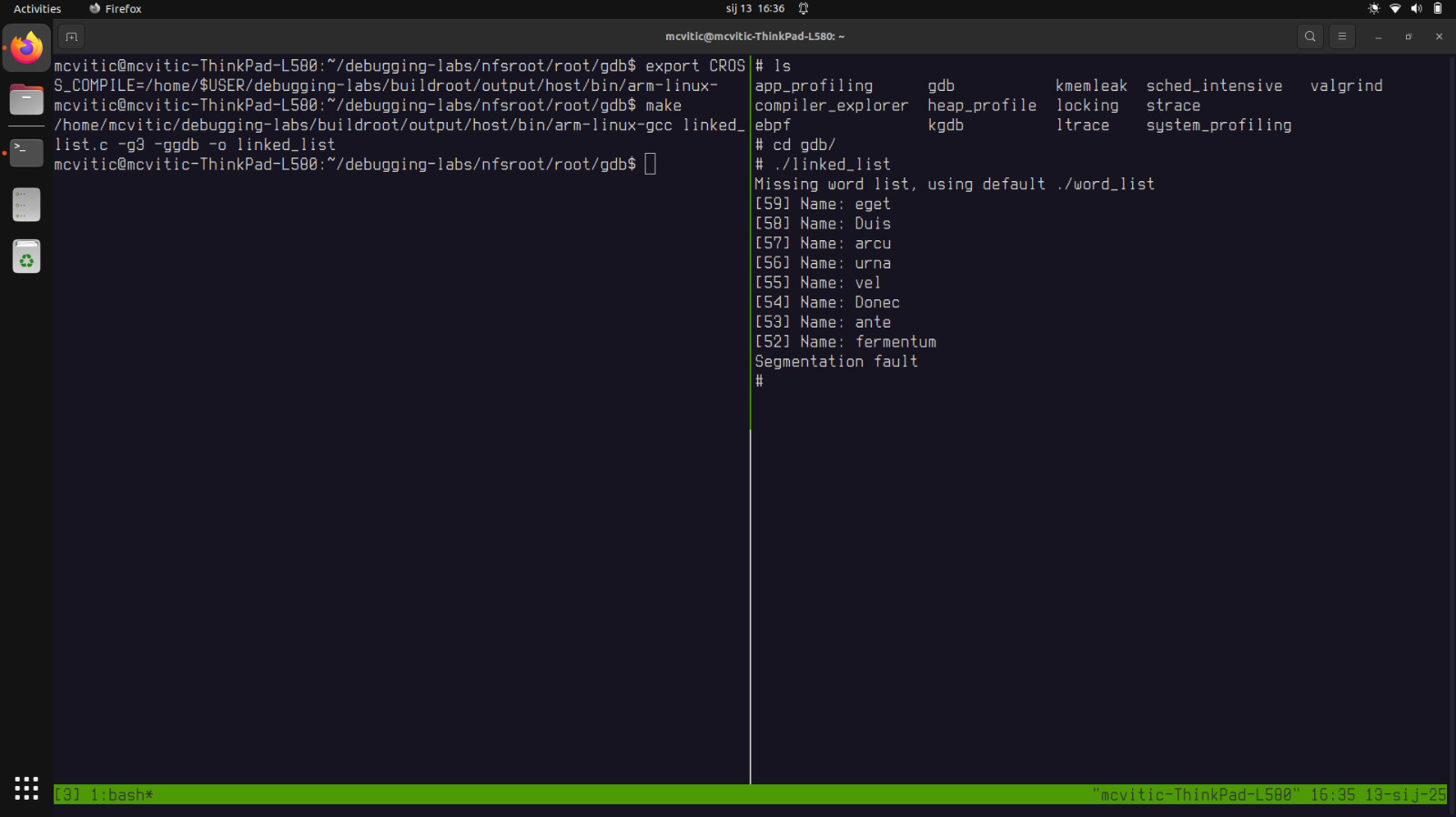Click 'locking' directory name
Image resolution: width=1456 pixels, height=817 pixels.
click(1087, 106)
